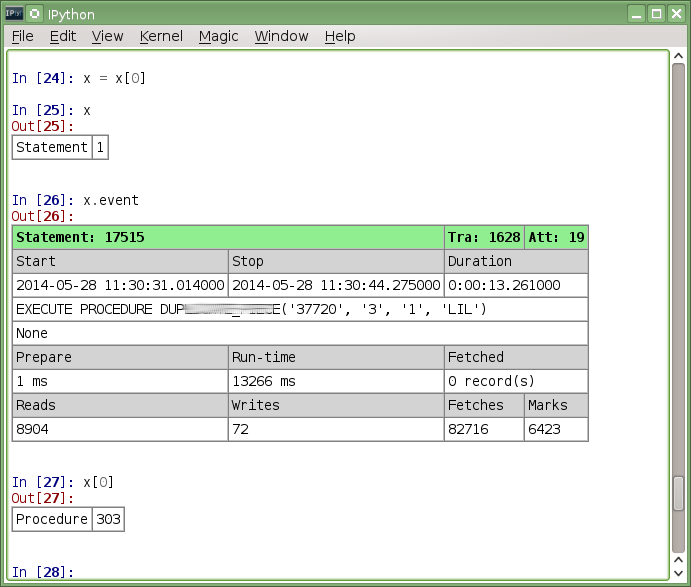Click the EXECUTE PROCEDURE statement row
Viewport: 691px width, 587px height.
click(x=300, y=309)
